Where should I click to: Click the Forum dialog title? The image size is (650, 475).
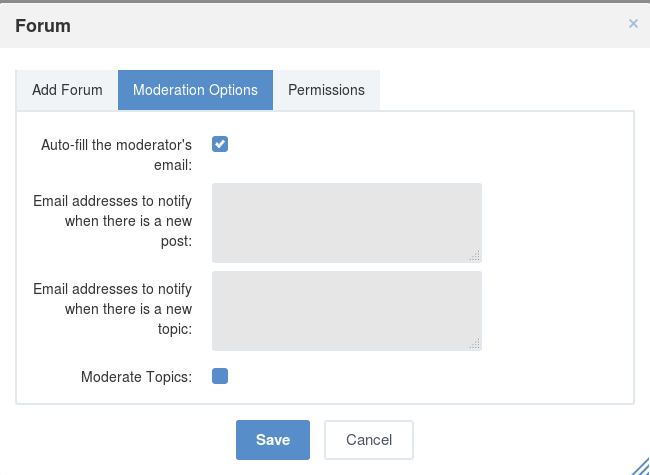(43, 26)
